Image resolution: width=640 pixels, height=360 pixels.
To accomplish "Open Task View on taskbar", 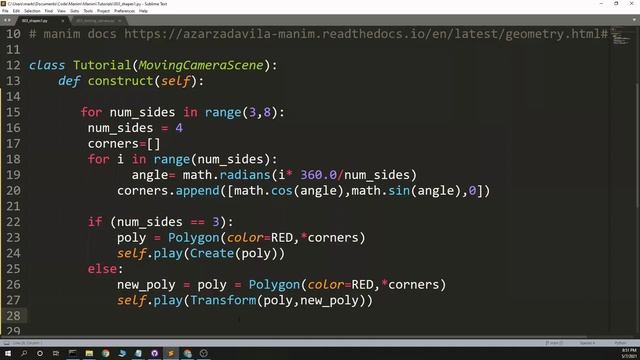I will click(x=56, y=353).
